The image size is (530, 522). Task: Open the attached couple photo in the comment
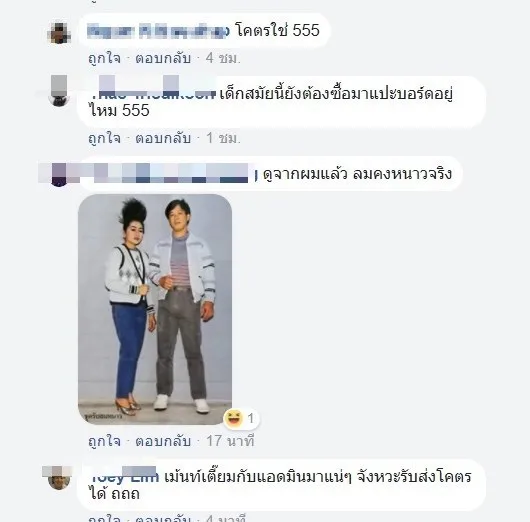click(155, 309)
